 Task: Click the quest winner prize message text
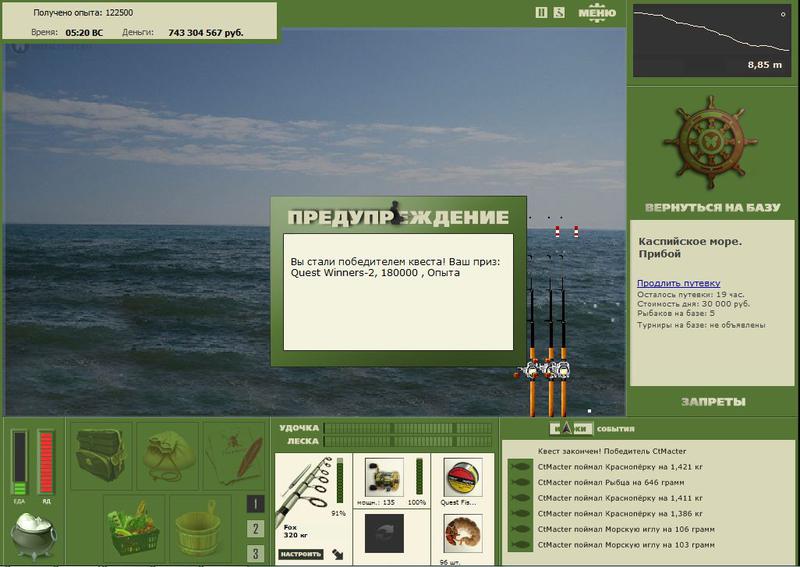[395, 267]
